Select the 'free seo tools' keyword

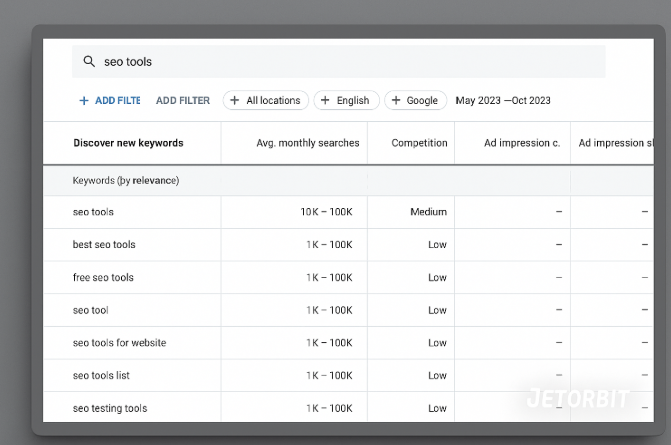103,277
